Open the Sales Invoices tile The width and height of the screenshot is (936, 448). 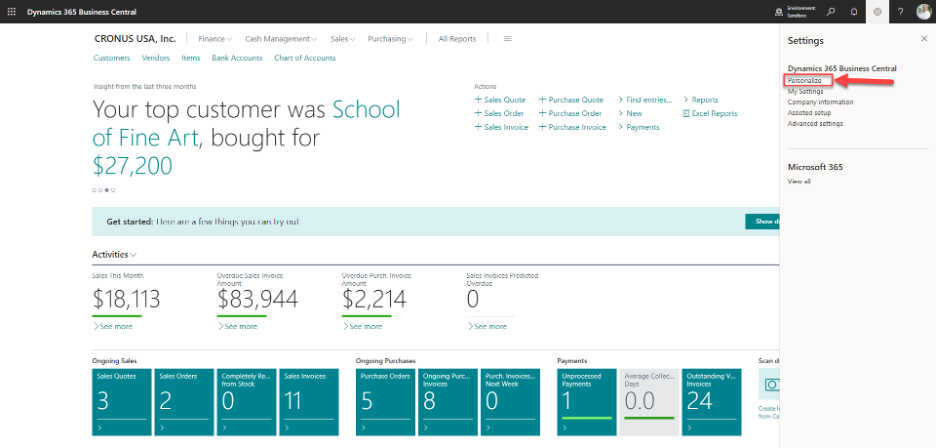(309, 402)
